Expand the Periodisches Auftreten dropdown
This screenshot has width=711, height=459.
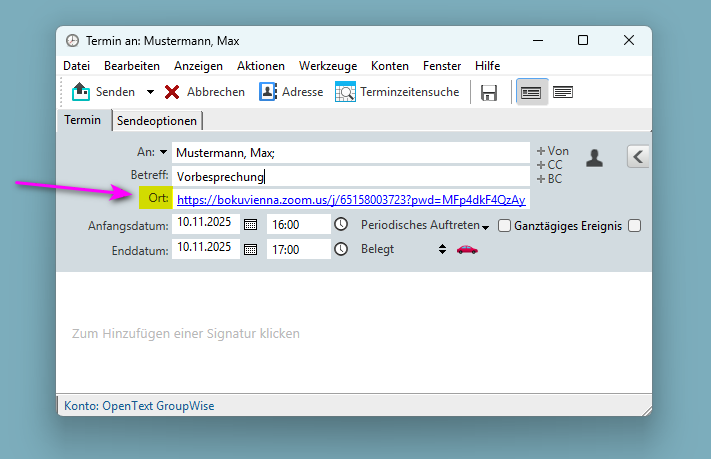point(485,228)
